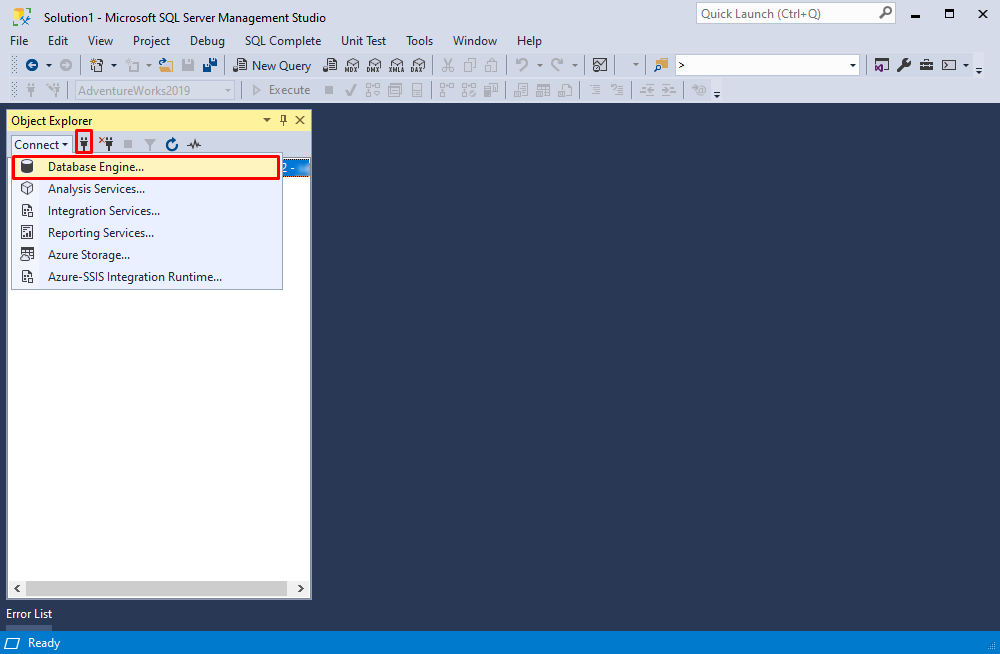
Task: Open the Help menu
Action: click(529, 41)
